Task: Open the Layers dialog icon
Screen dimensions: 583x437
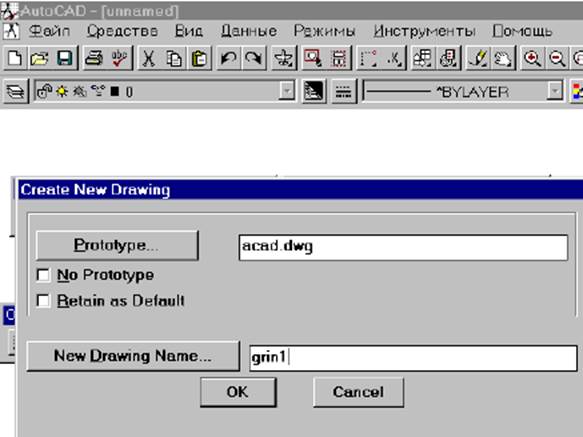Action: (16, 91)
